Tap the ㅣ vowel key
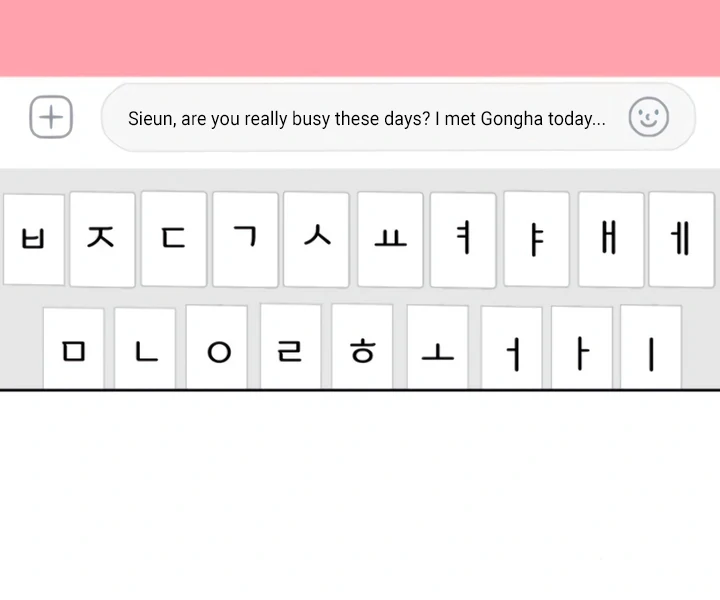Viewport: 720px width, 600px height. click(x=651, y=350)
